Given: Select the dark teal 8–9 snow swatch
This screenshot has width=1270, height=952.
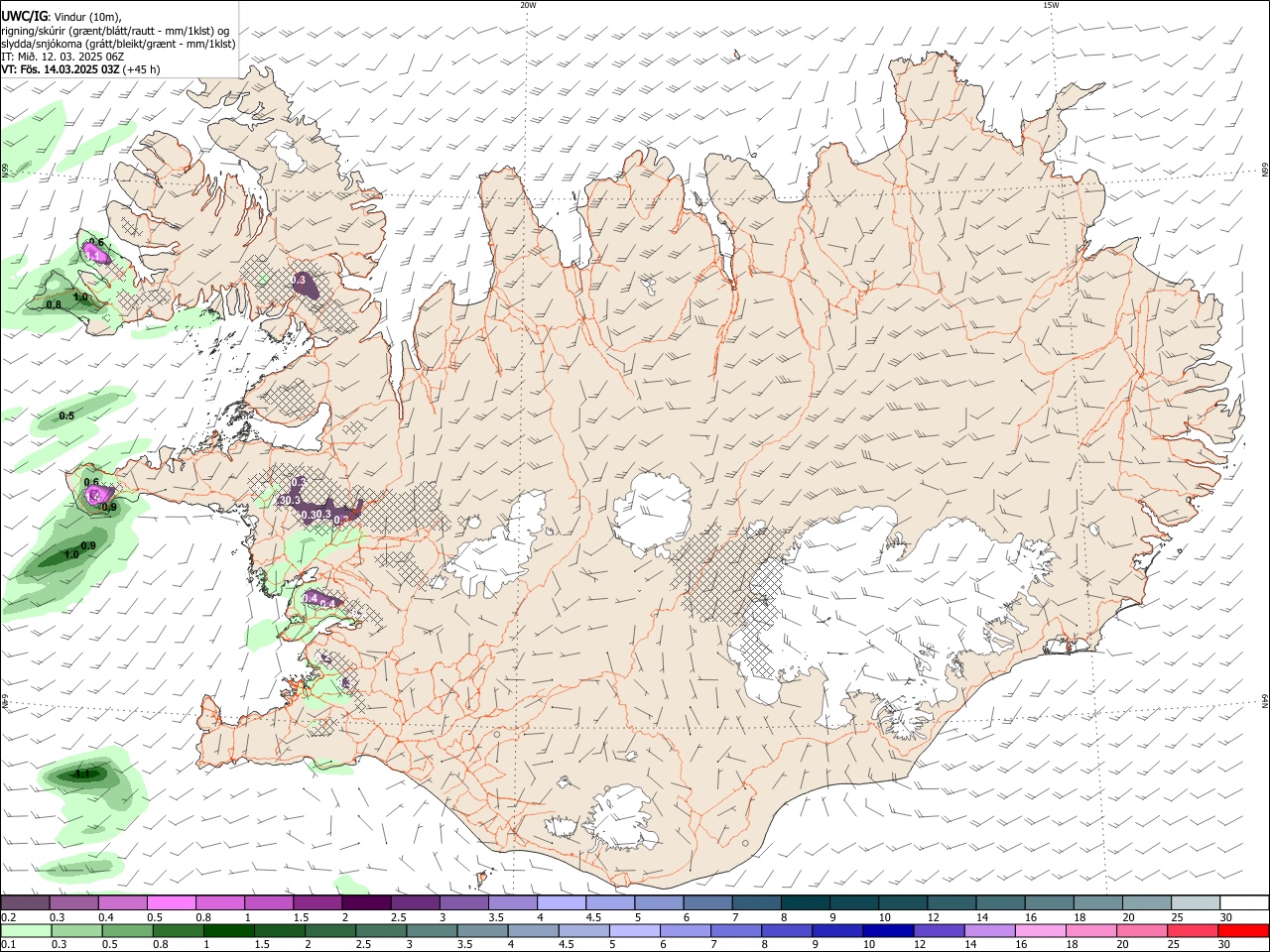Looking at the screenshot, I should 806,902.
